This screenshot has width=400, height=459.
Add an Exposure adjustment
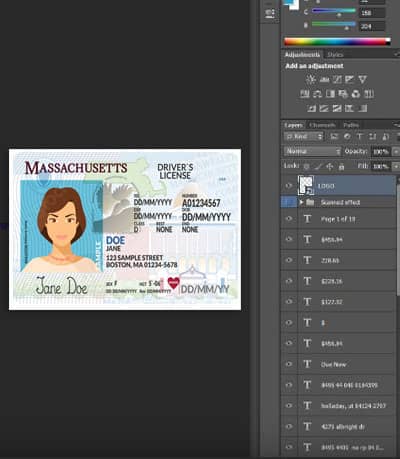(350, 79)
